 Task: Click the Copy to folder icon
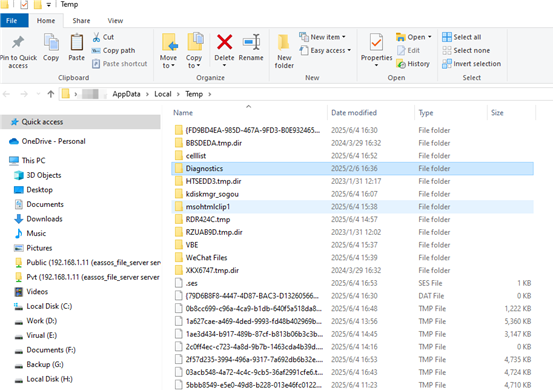click(195, 42)
